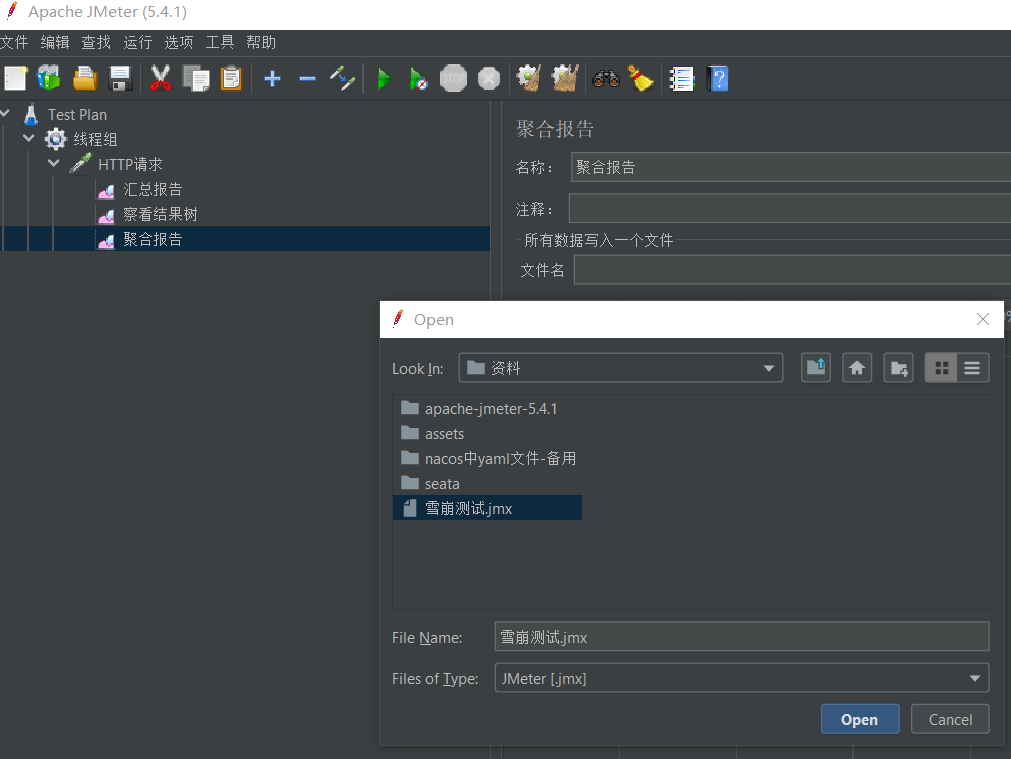This screenshot has width=1011, height=759.
Task: Click the blue minus Collapse All icon
Action: click(x=308, y=79)
